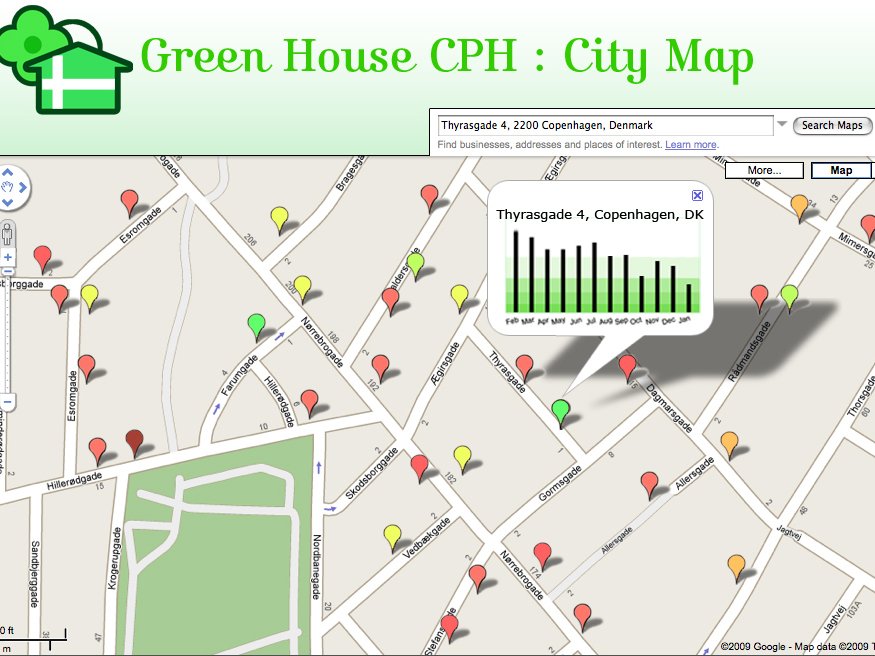
Task: Select the Street View pegman icon
Action: 7,234
